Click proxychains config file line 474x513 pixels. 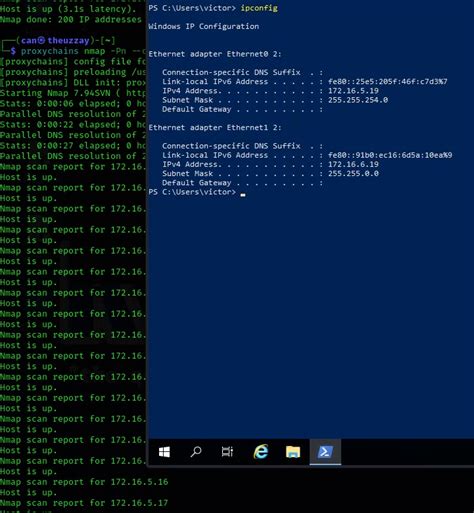pyautogui.click(x=73, y=62)
